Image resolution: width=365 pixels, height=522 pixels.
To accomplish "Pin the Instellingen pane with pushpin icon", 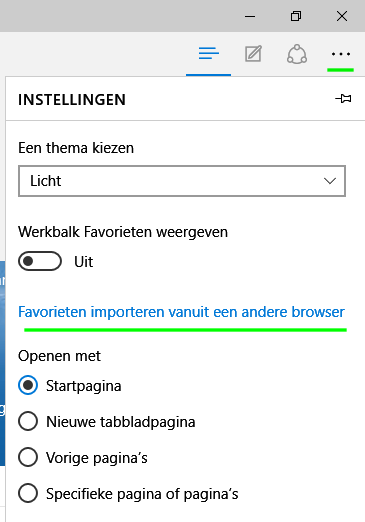I will point(343,99).
